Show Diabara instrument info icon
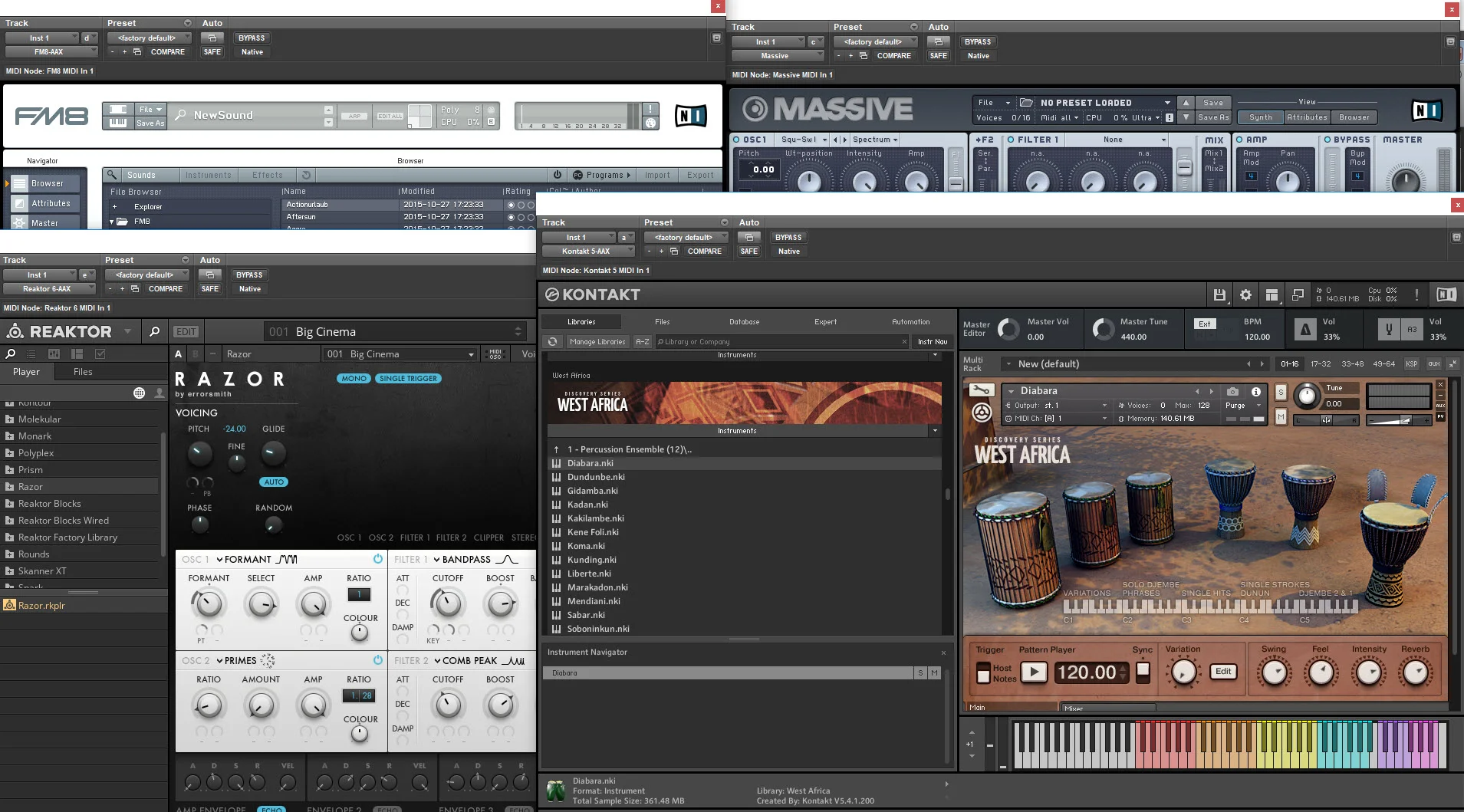This screenshot has height=812, width=1464. [x=1256, y=391]
